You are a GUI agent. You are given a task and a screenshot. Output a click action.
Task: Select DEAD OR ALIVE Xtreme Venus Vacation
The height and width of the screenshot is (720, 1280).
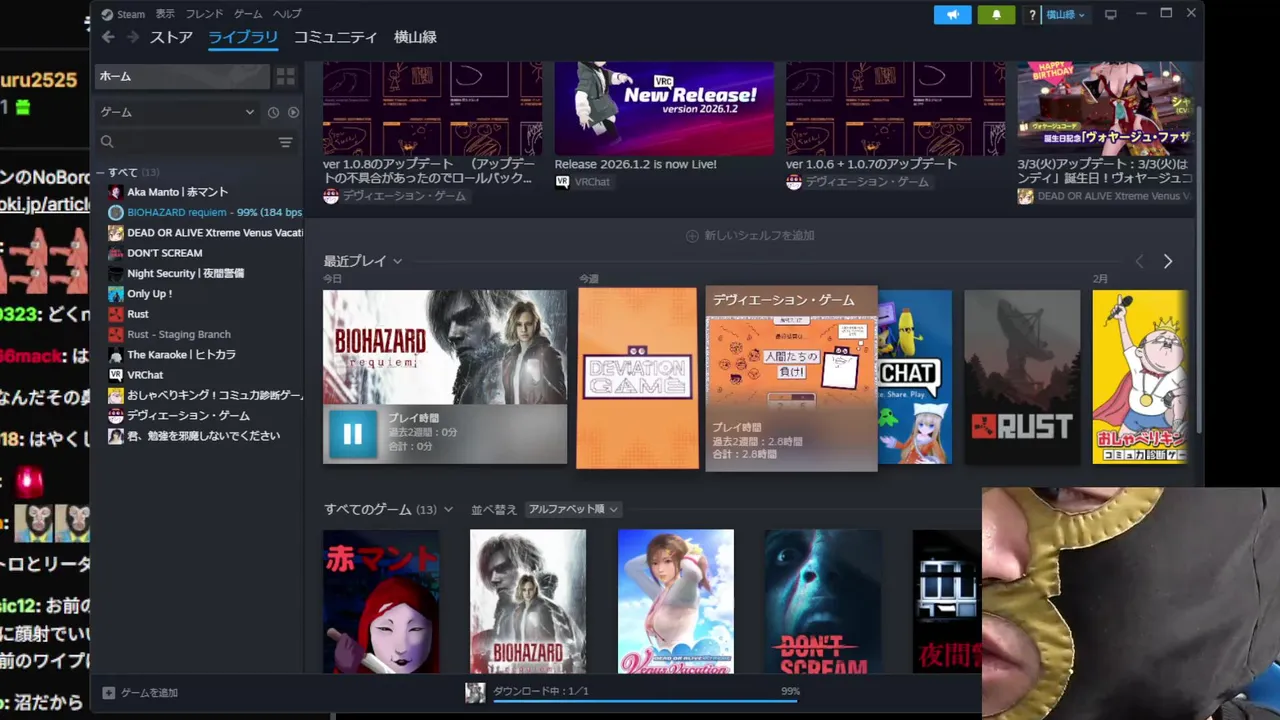[205, 233]
